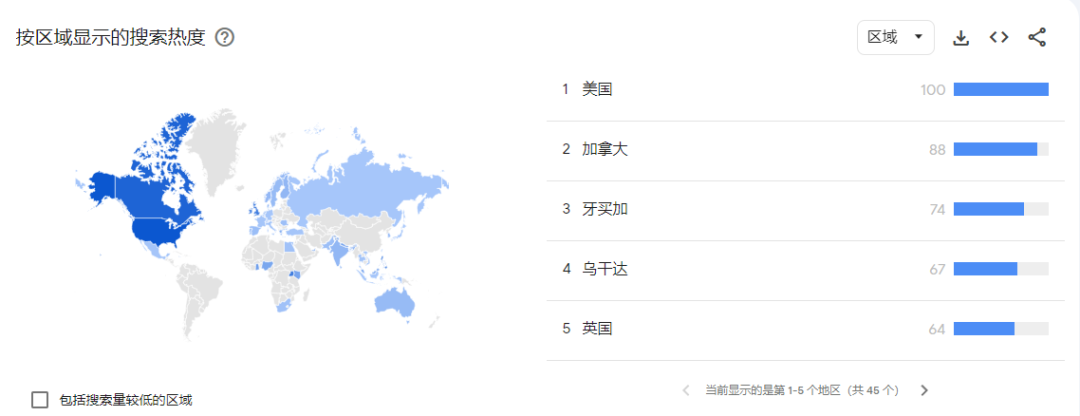The image size is (1080, 416).
Task: Enable 包括搜索量较低的区域 checkbox
Action: pyautogui.click(x=40, y=400)
